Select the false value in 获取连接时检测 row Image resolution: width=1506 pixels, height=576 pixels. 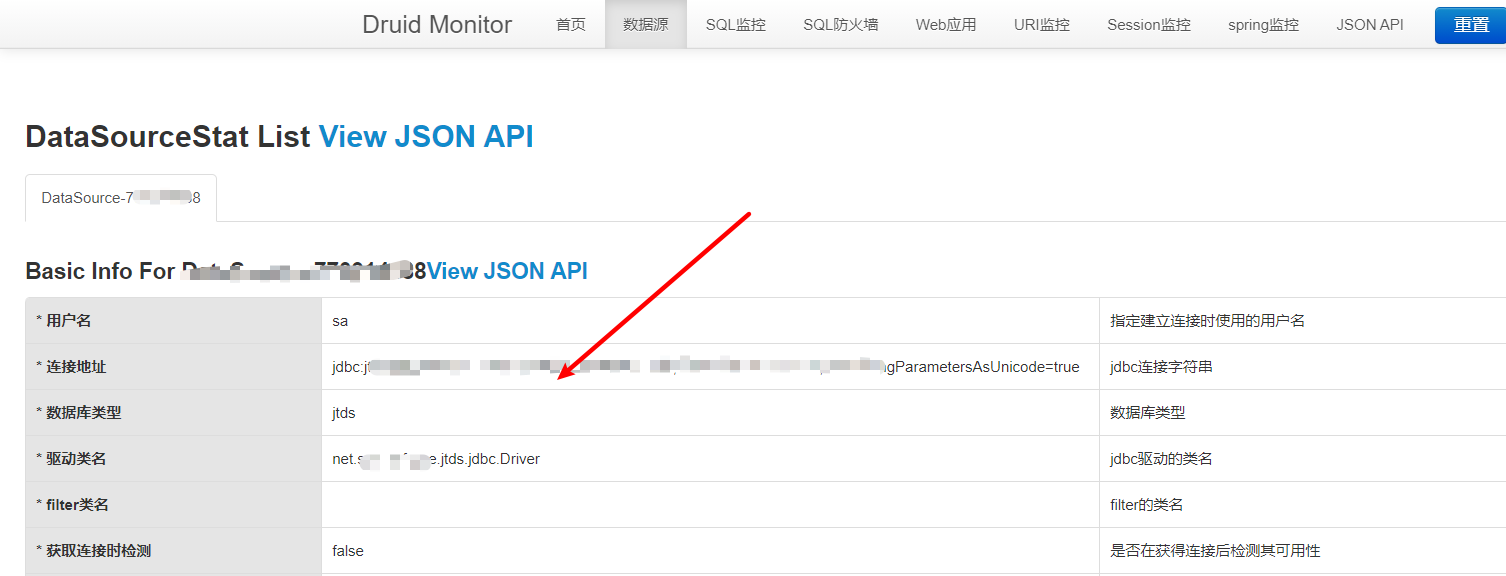pyautogui.click(x=348, y=551)
